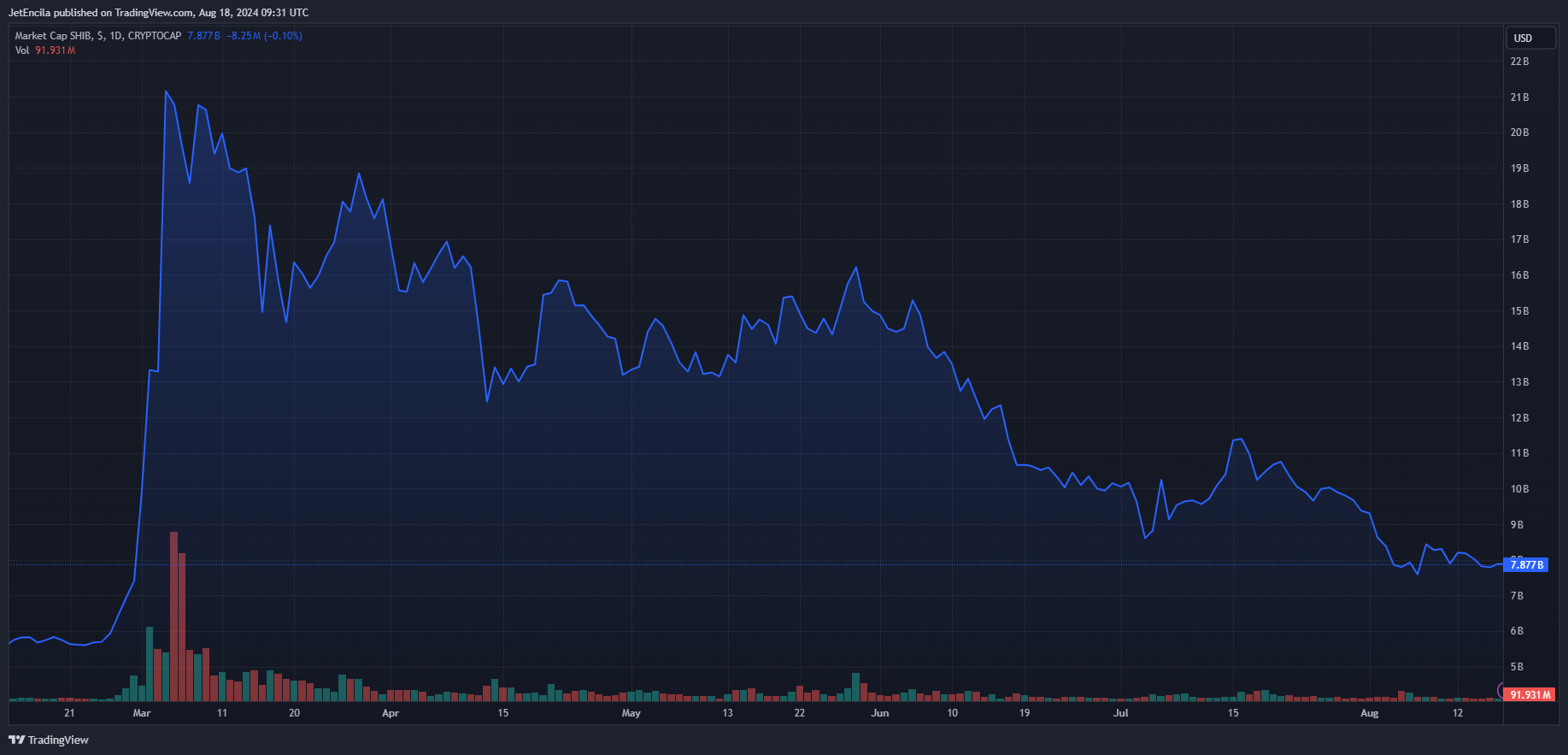Click the 20 B price axis label

(1519, 133)
